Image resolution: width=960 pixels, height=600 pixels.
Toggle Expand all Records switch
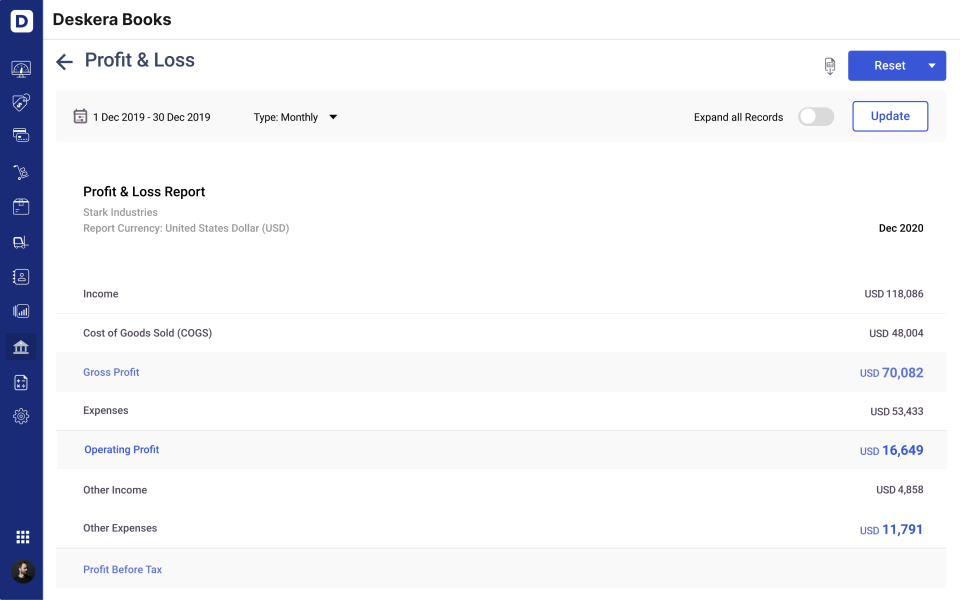(x=816, y=116)
